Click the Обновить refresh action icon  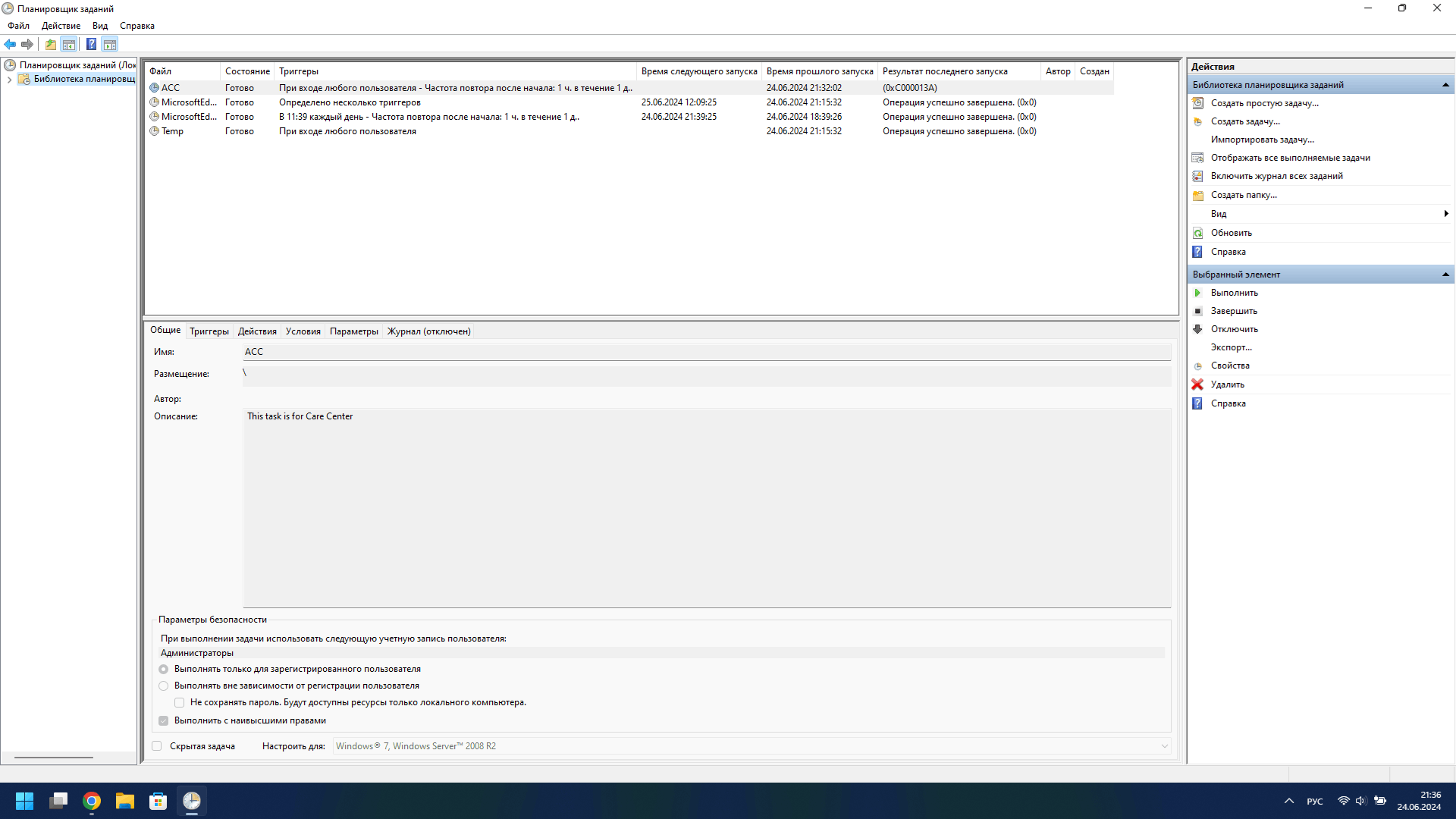pos(1197,233)
